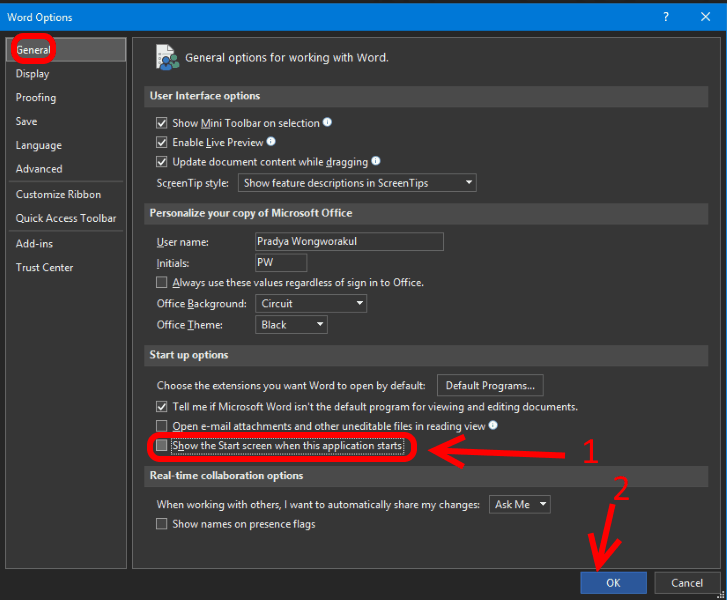Click the info icon beside Open e-mail attachments
The height and width of the screenshot is (600, 727).
[x=493, y=425]
